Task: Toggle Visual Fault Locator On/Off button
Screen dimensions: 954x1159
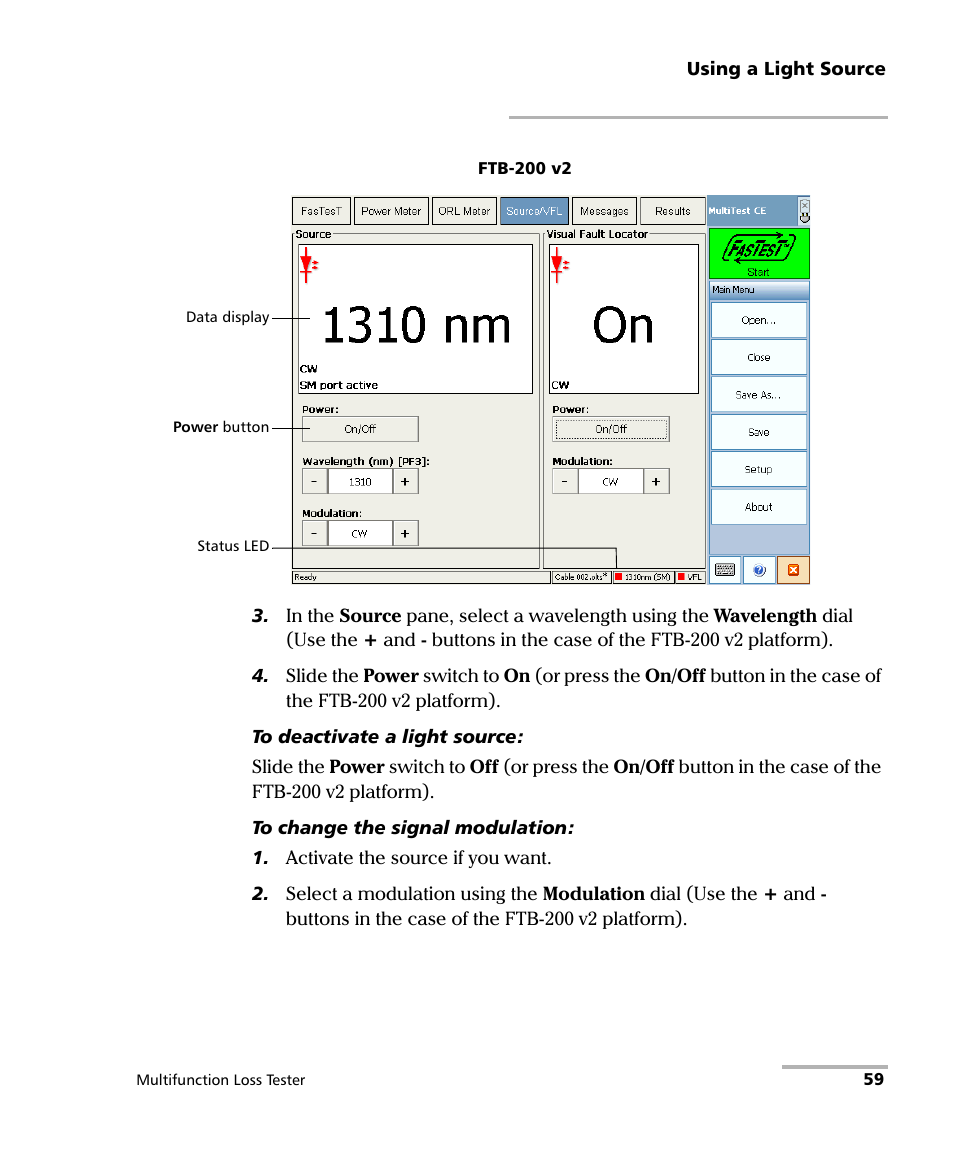Action: 611,429
